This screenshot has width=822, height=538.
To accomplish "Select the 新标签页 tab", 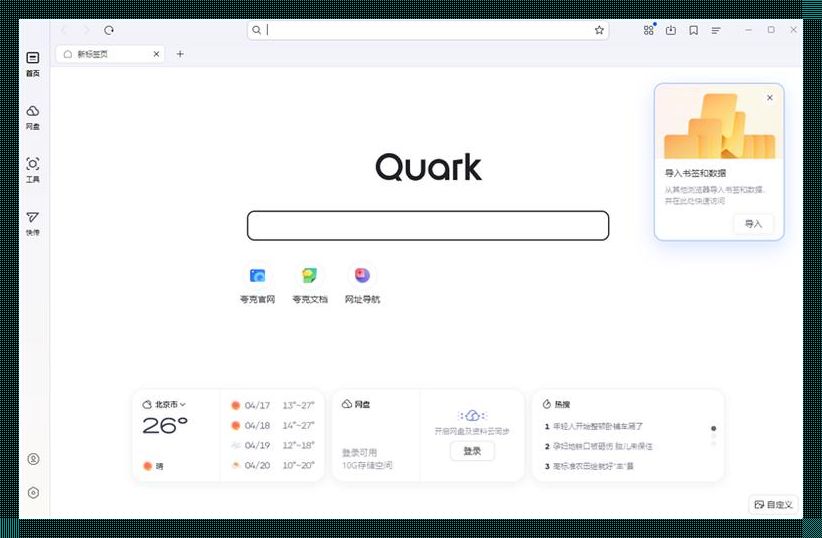I will click(110, 54).
